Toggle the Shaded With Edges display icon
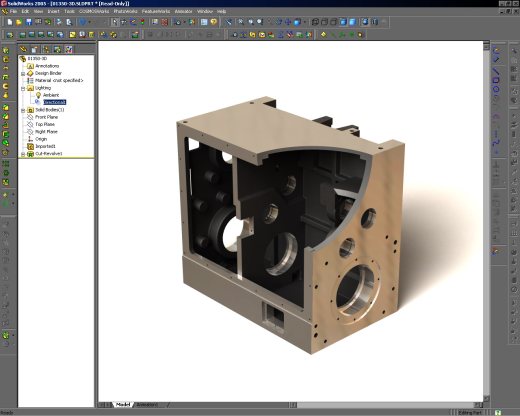Viewport: 520px width, 416px height. coord(343,22)
